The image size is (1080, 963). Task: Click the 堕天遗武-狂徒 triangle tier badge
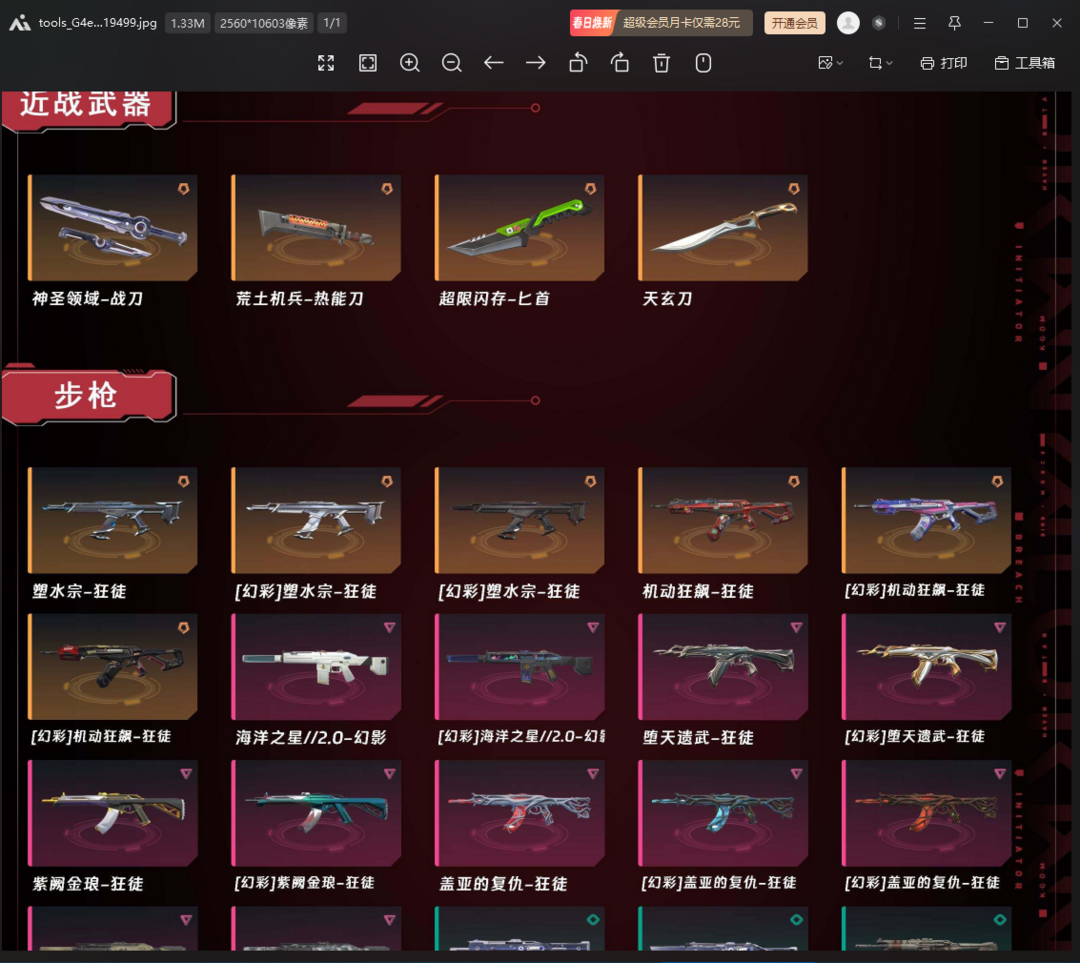(x=796, y=628)
